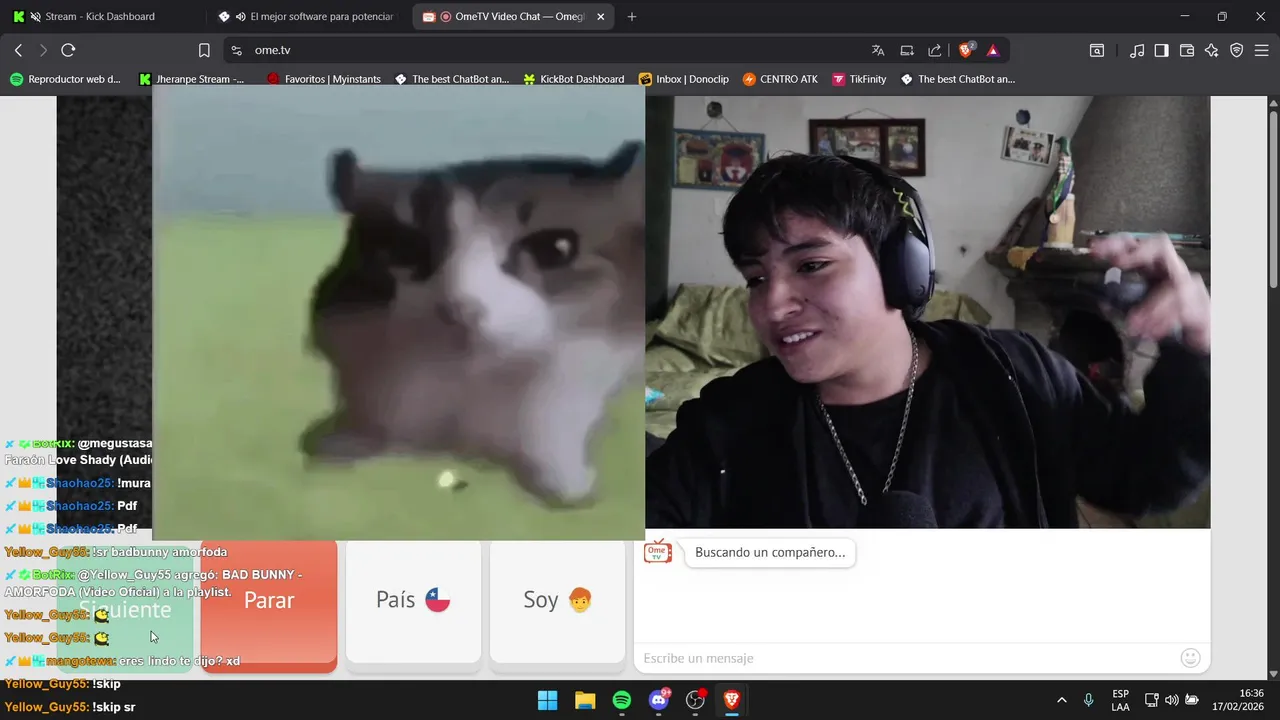1280x720 pixels.
Task: Open site settings icon beside ome.tv address
Action: point(236,50)
